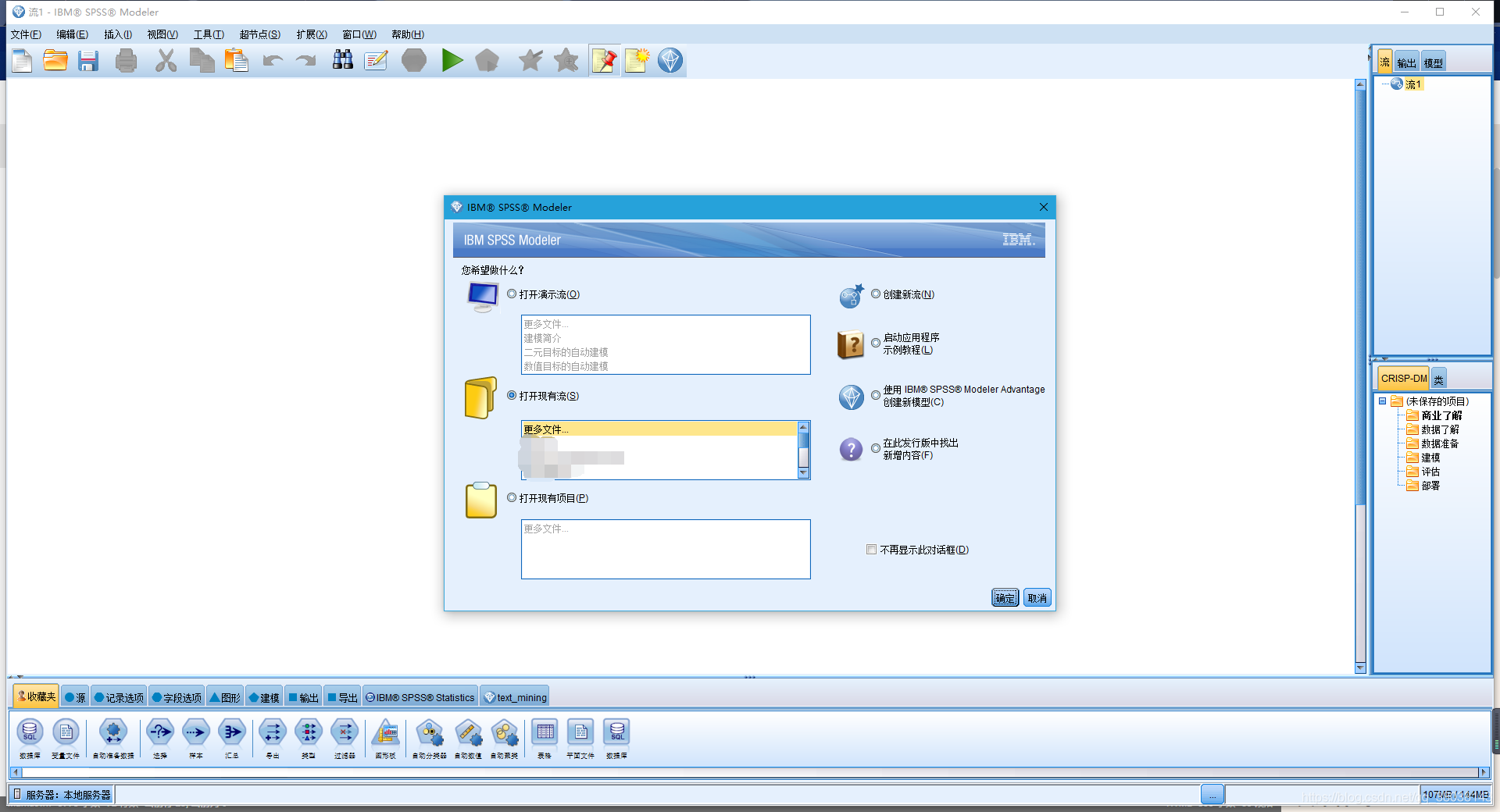Screen dimensions: 1500x812
Task: Select the 汇总 node icon
Action: click(x=232, y=732)
